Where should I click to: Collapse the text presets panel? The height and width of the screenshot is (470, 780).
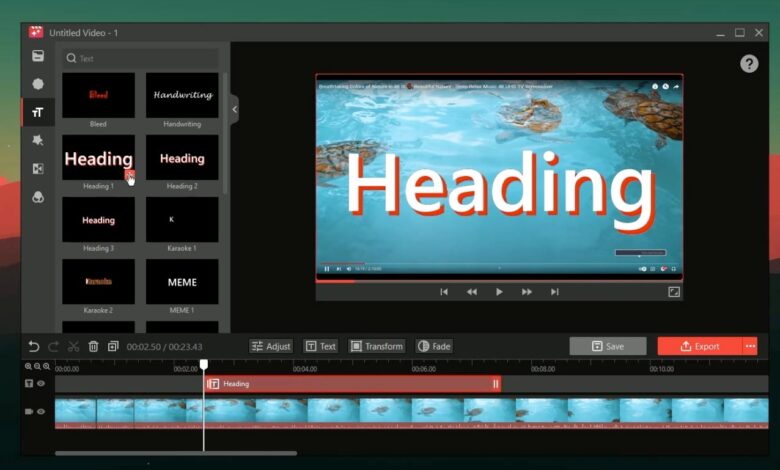point(235,109)
